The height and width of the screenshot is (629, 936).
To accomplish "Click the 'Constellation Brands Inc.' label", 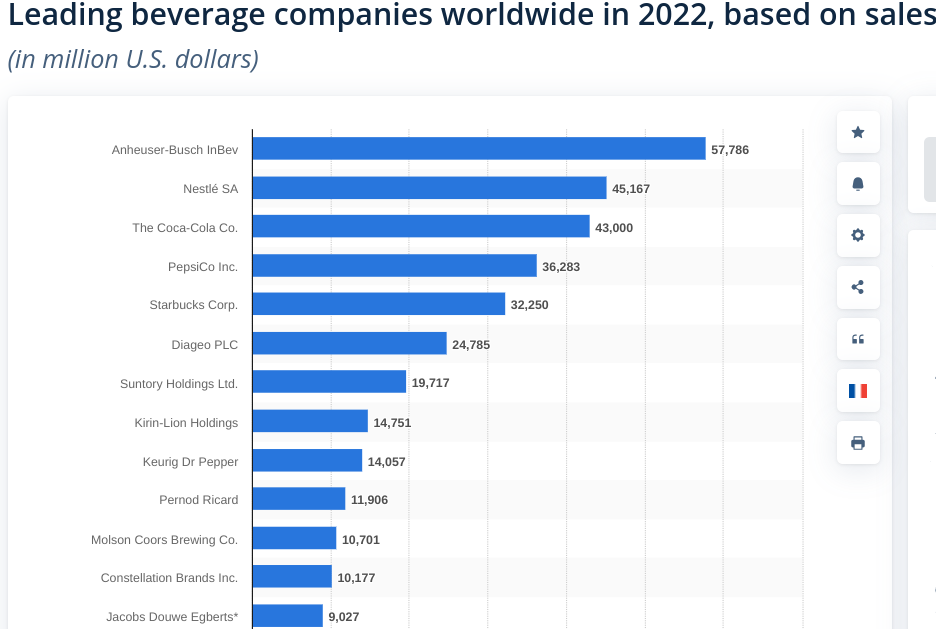I will pyautogui.click(x=170, y=578).
